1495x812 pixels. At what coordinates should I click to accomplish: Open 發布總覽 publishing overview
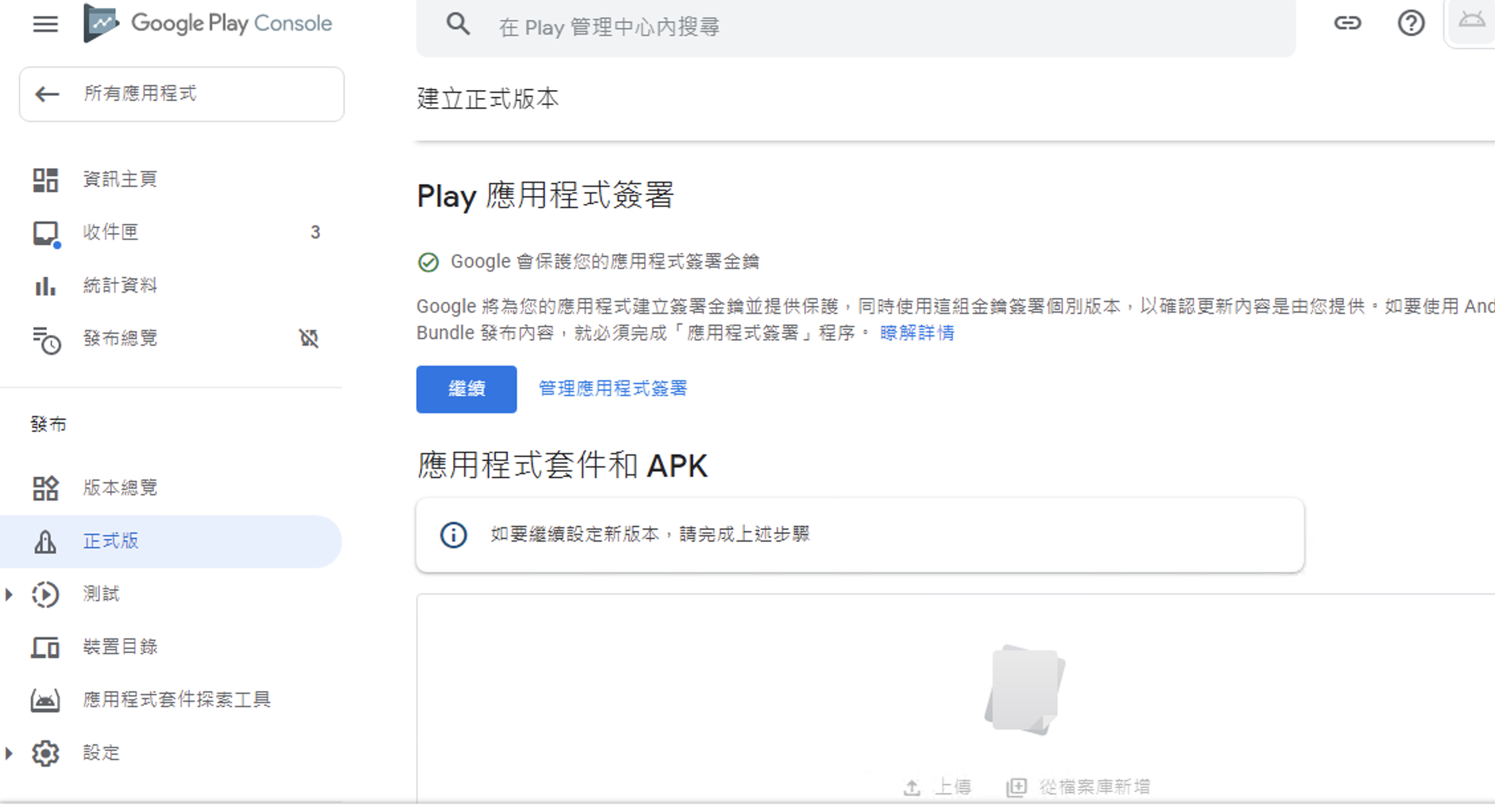pos(120,338)
